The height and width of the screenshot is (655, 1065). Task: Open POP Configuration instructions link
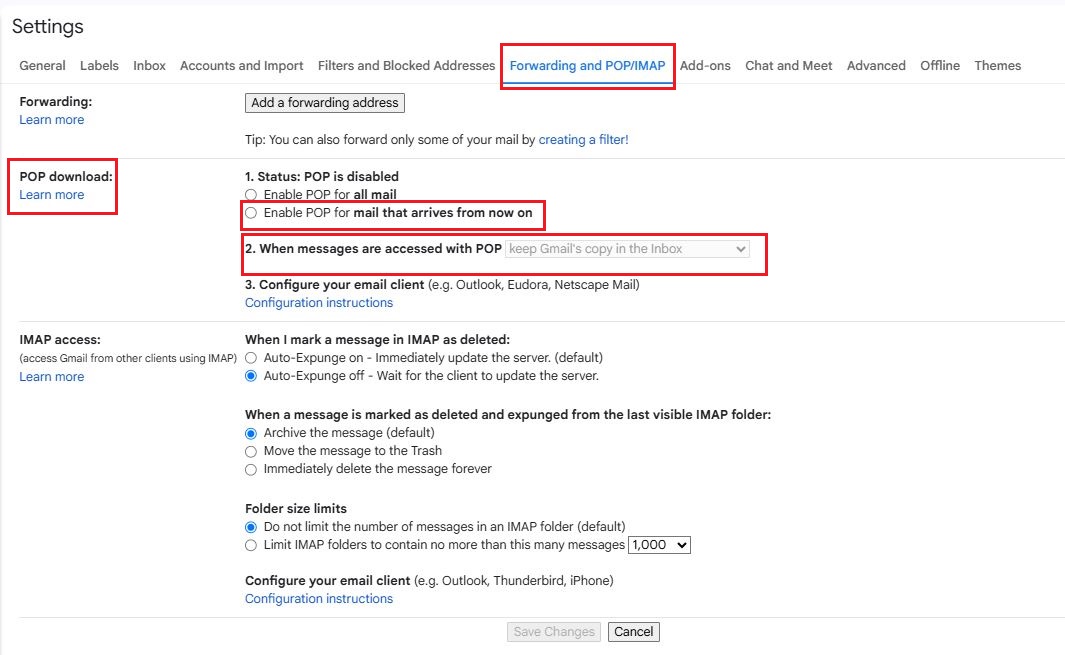(319, 303)
